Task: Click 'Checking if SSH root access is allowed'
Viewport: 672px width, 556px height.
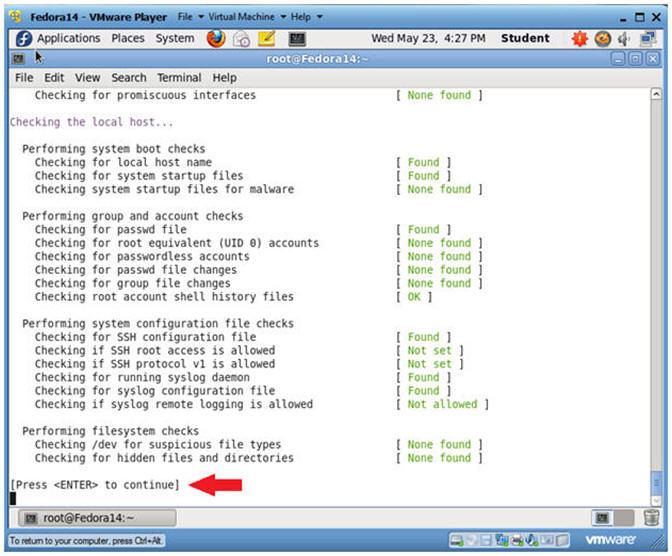Action: tap(155, 350)
